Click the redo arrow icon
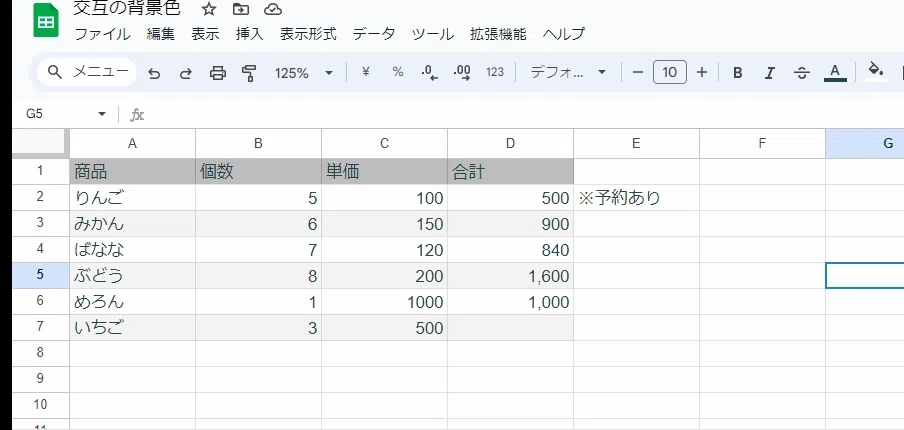This screenshot has height=430, width=904. (186, 73)
